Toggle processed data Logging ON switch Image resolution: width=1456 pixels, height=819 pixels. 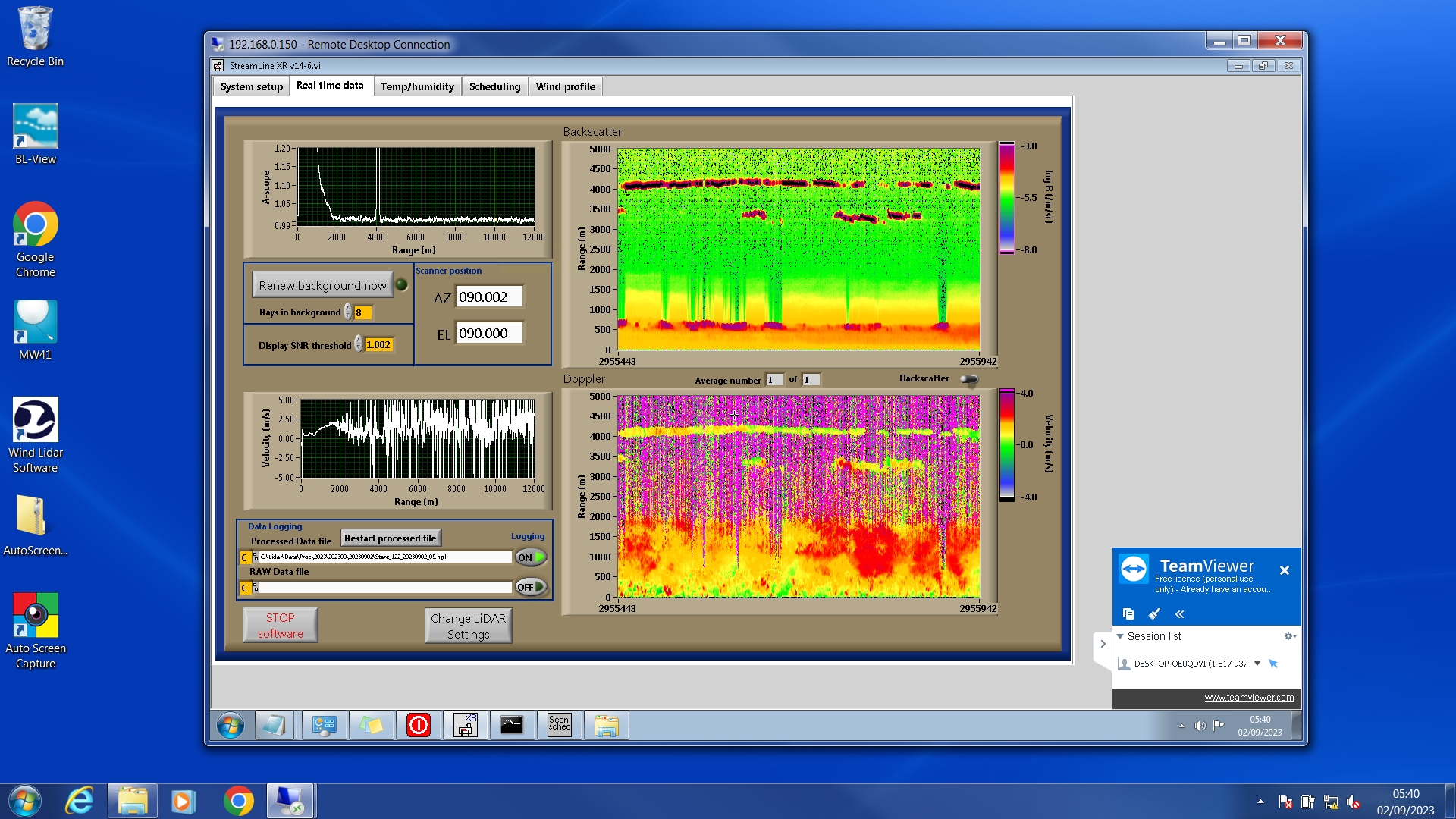pos(531,557)
